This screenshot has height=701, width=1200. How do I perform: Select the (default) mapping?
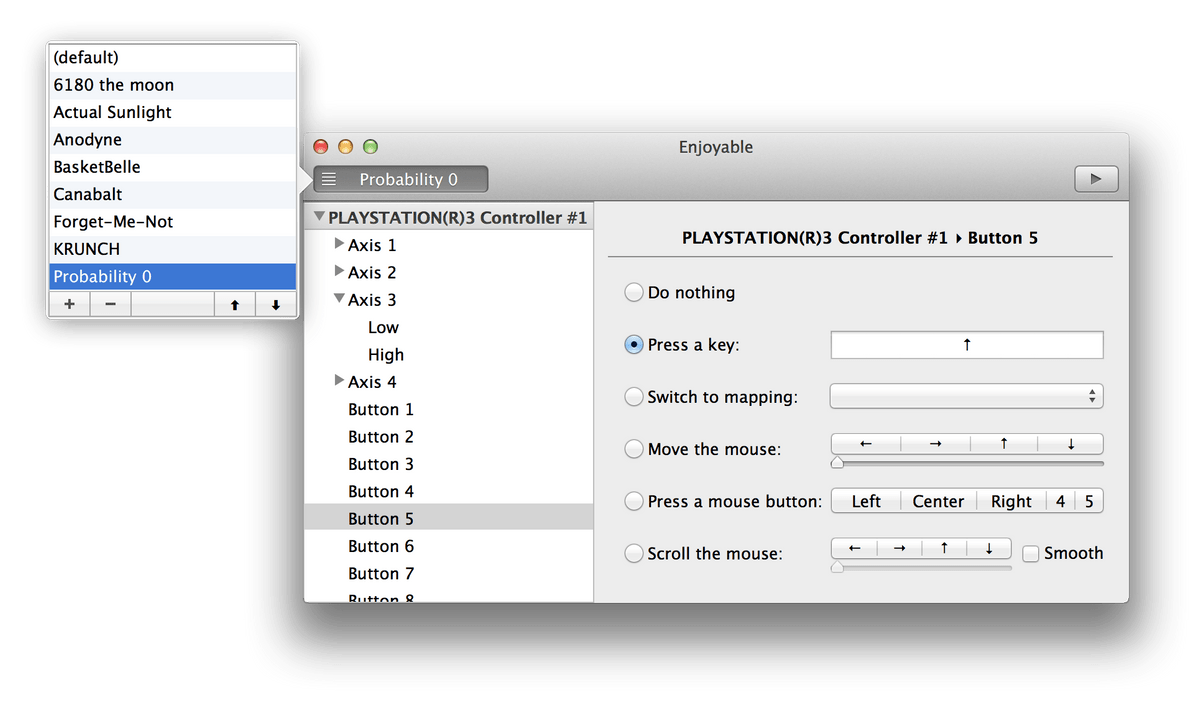tap(172, 58)
